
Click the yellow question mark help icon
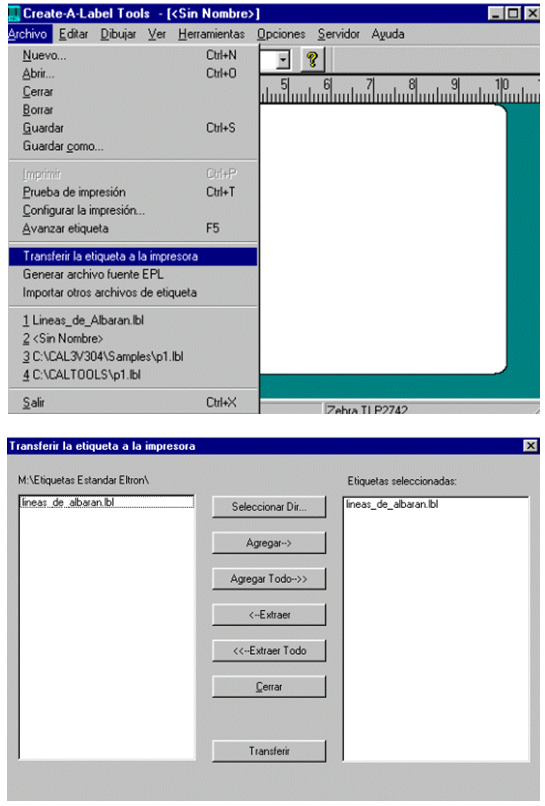coord(312,60)
